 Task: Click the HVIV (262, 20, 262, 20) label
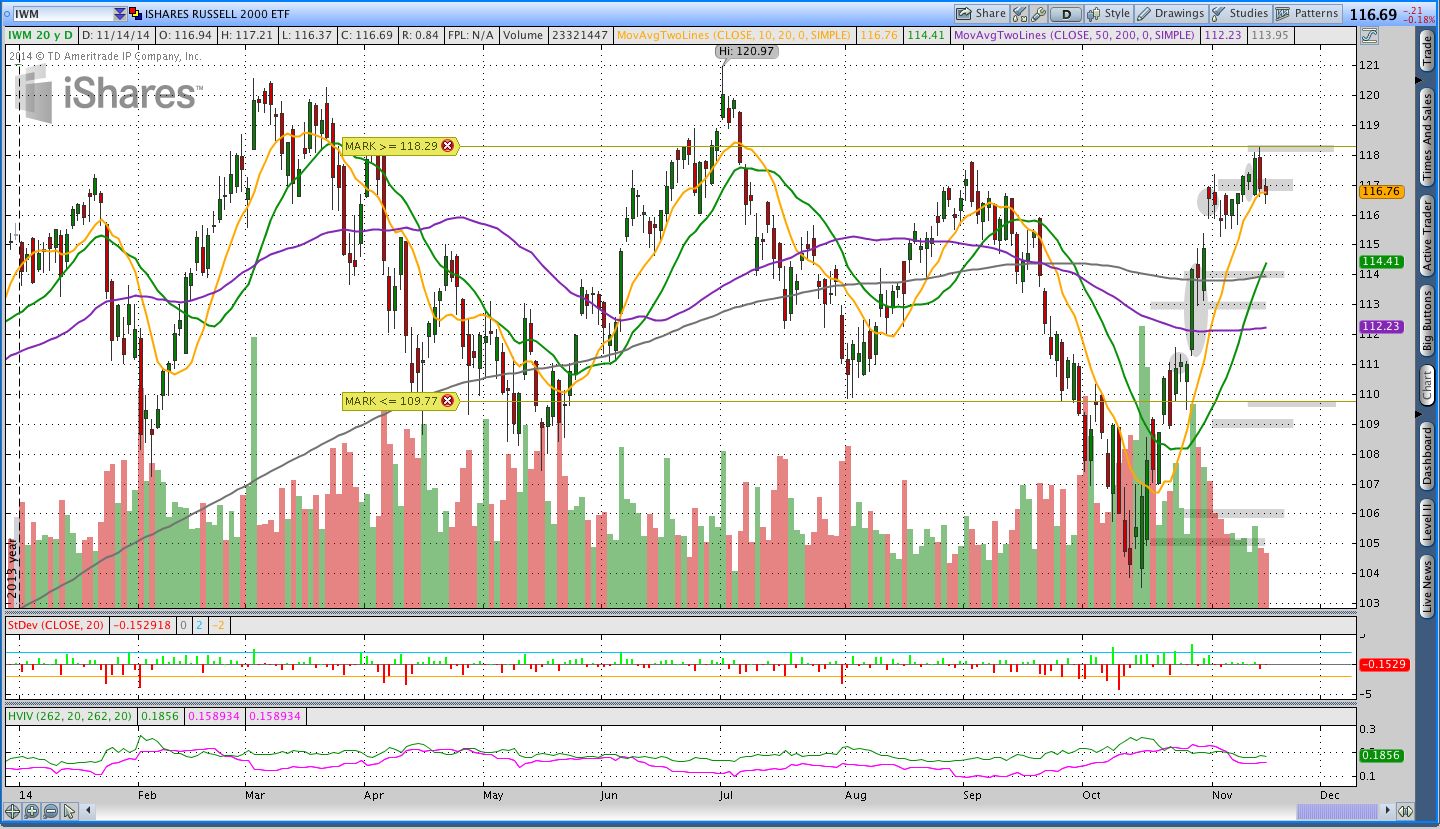coord(70,716)
